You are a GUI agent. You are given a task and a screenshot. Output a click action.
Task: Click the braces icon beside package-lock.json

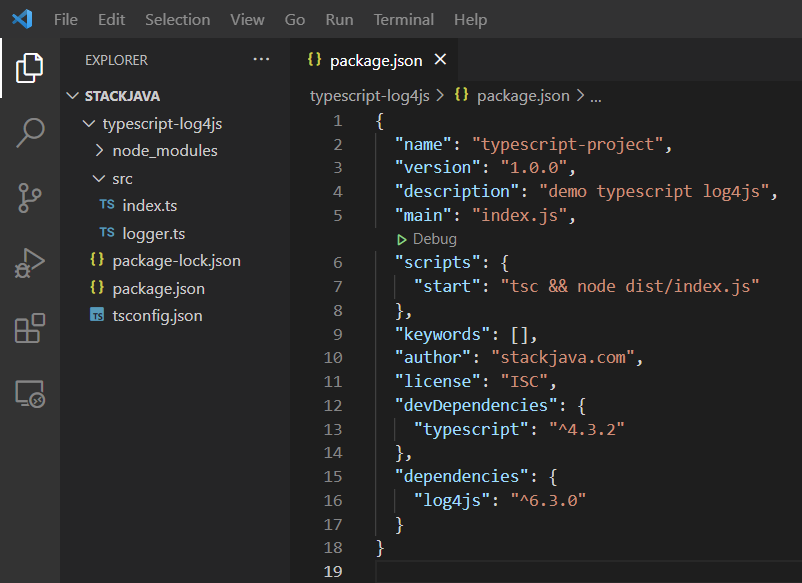(97, 260)
